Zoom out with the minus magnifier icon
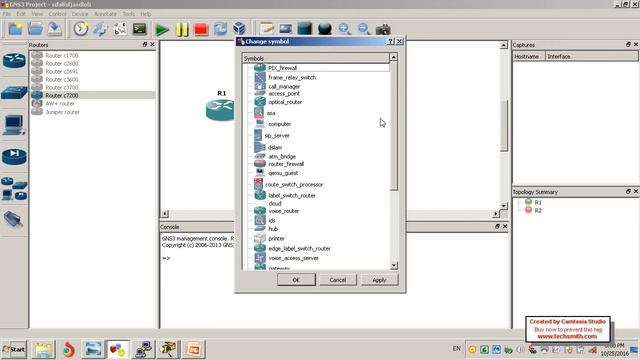 (364, 29)
